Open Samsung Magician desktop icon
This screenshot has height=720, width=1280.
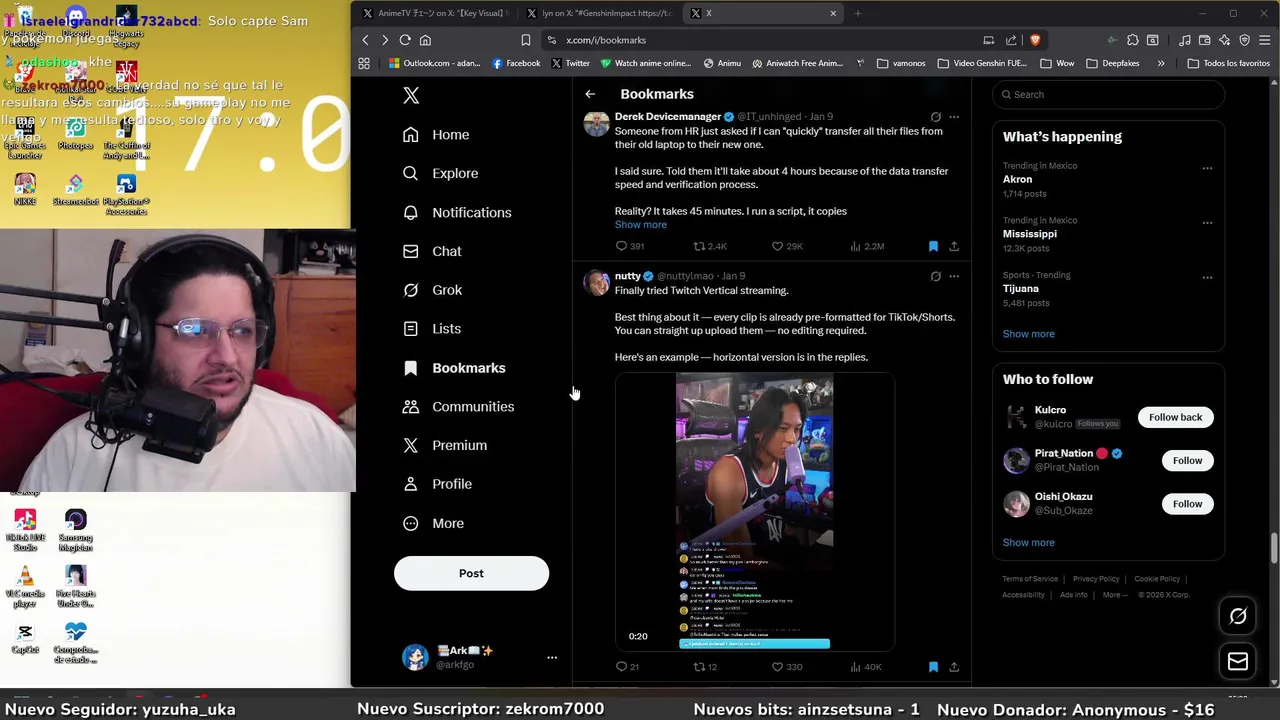[x=76, y=530]
